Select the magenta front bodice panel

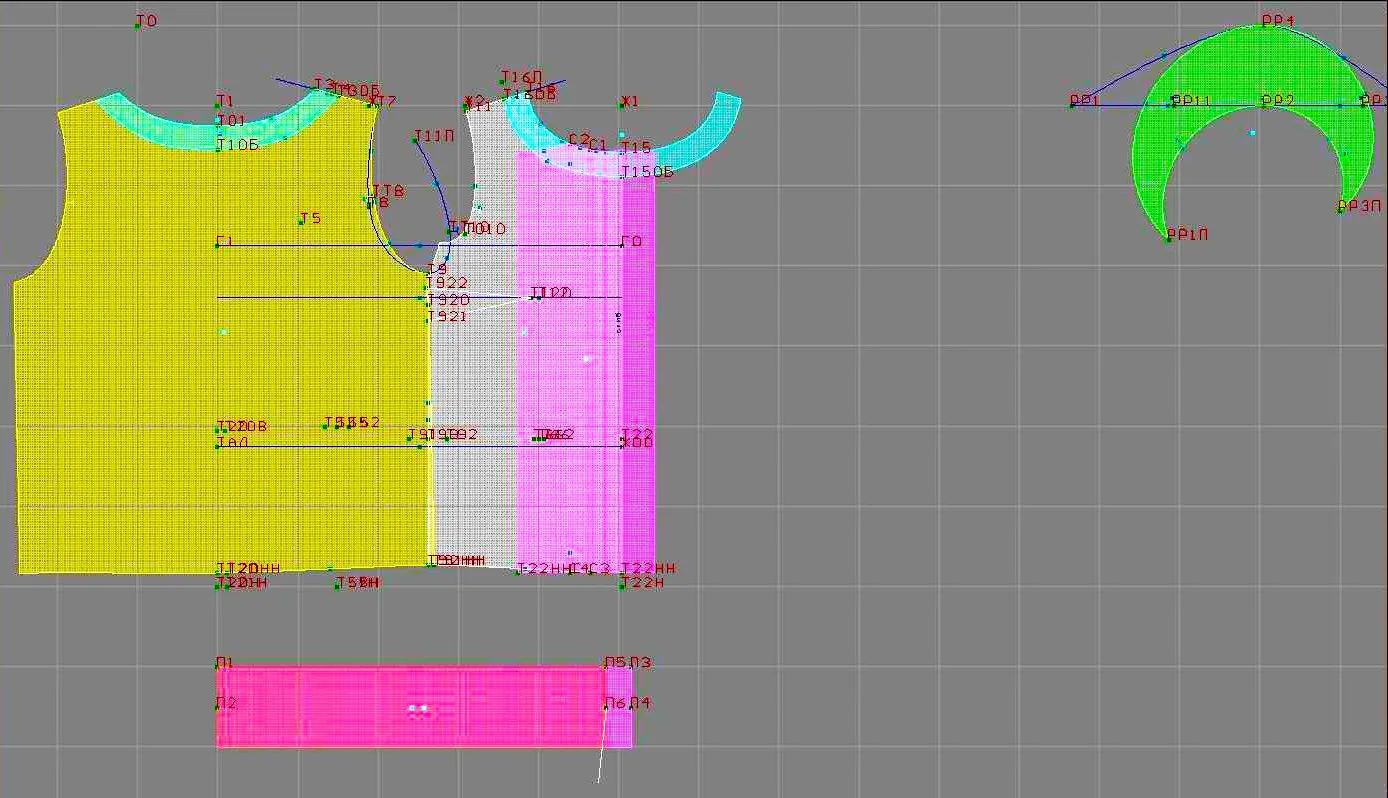tap(585, 360)
